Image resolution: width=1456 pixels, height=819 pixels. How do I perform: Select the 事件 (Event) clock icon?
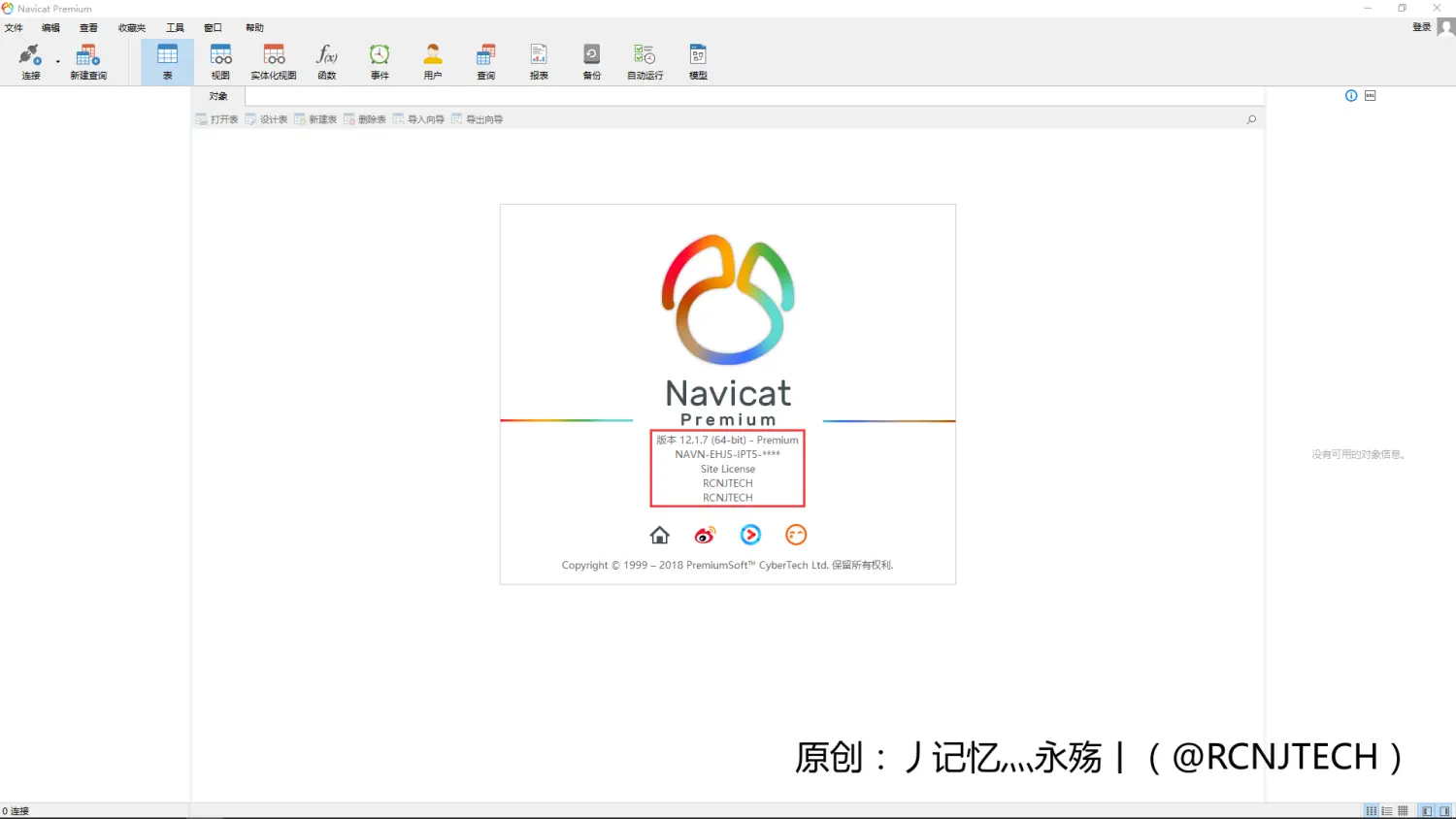pos(380,61)
